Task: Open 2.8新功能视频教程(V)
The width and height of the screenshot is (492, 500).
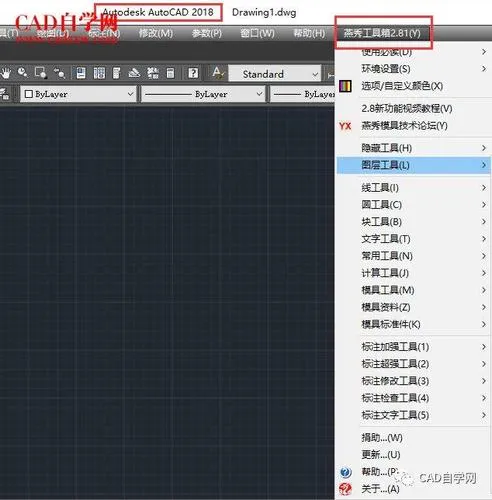Action: (x=413, y=108)
